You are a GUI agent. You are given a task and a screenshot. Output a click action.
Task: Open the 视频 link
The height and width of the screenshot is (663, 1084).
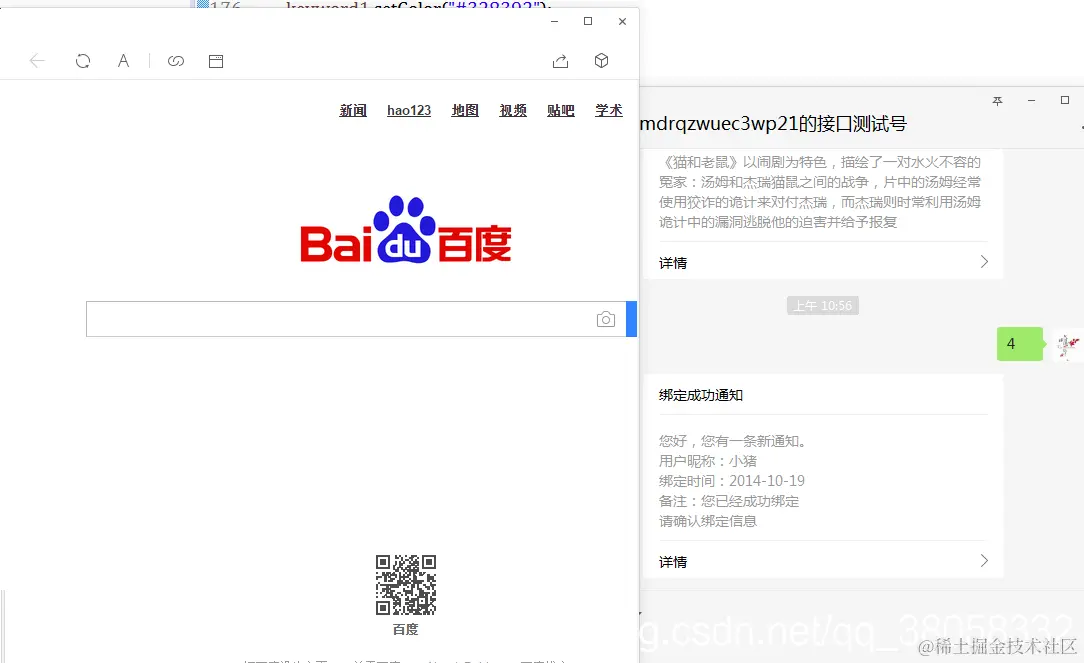(x=513, y=111)
